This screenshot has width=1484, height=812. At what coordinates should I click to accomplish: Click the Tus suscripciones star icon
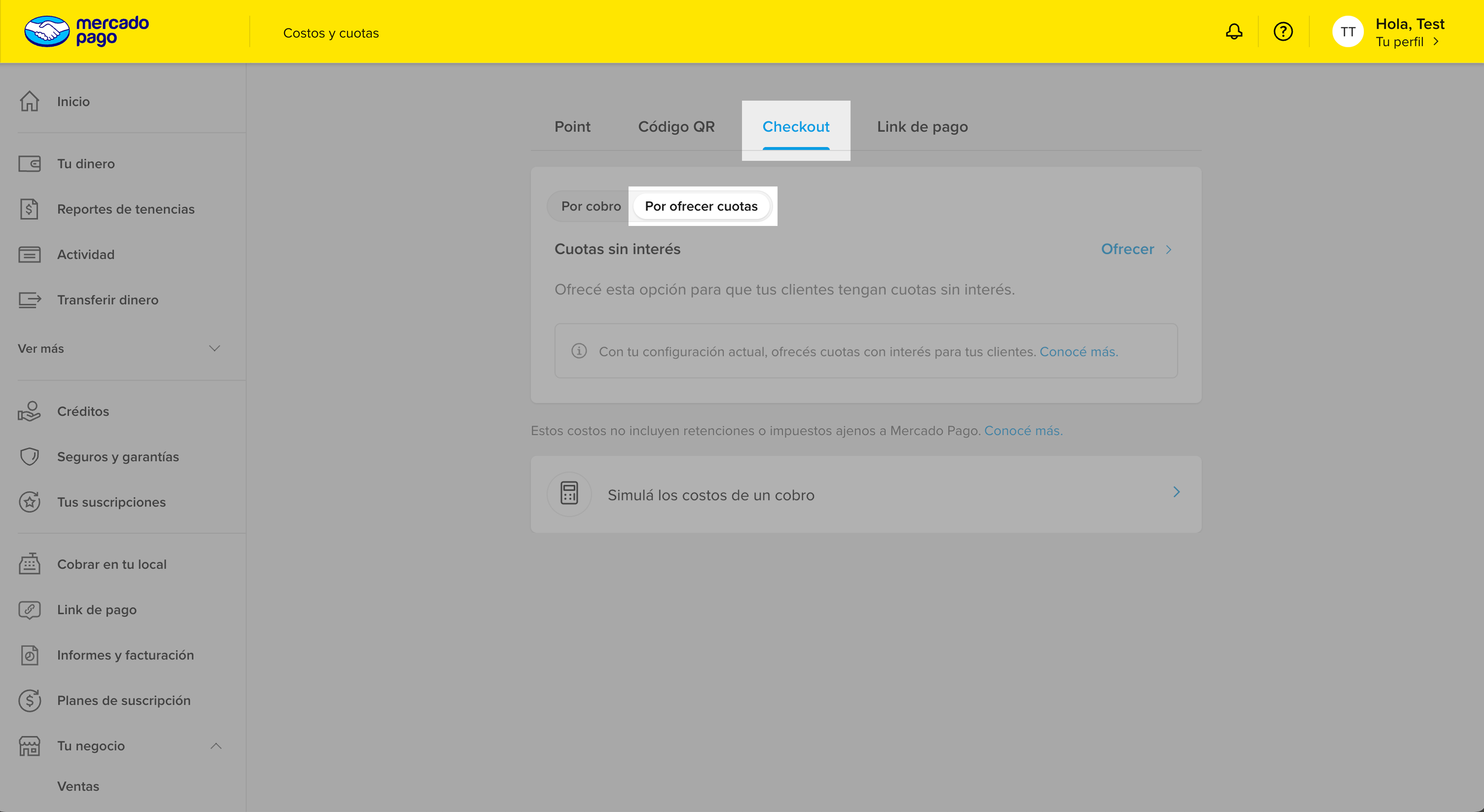(x=29, y=502)
